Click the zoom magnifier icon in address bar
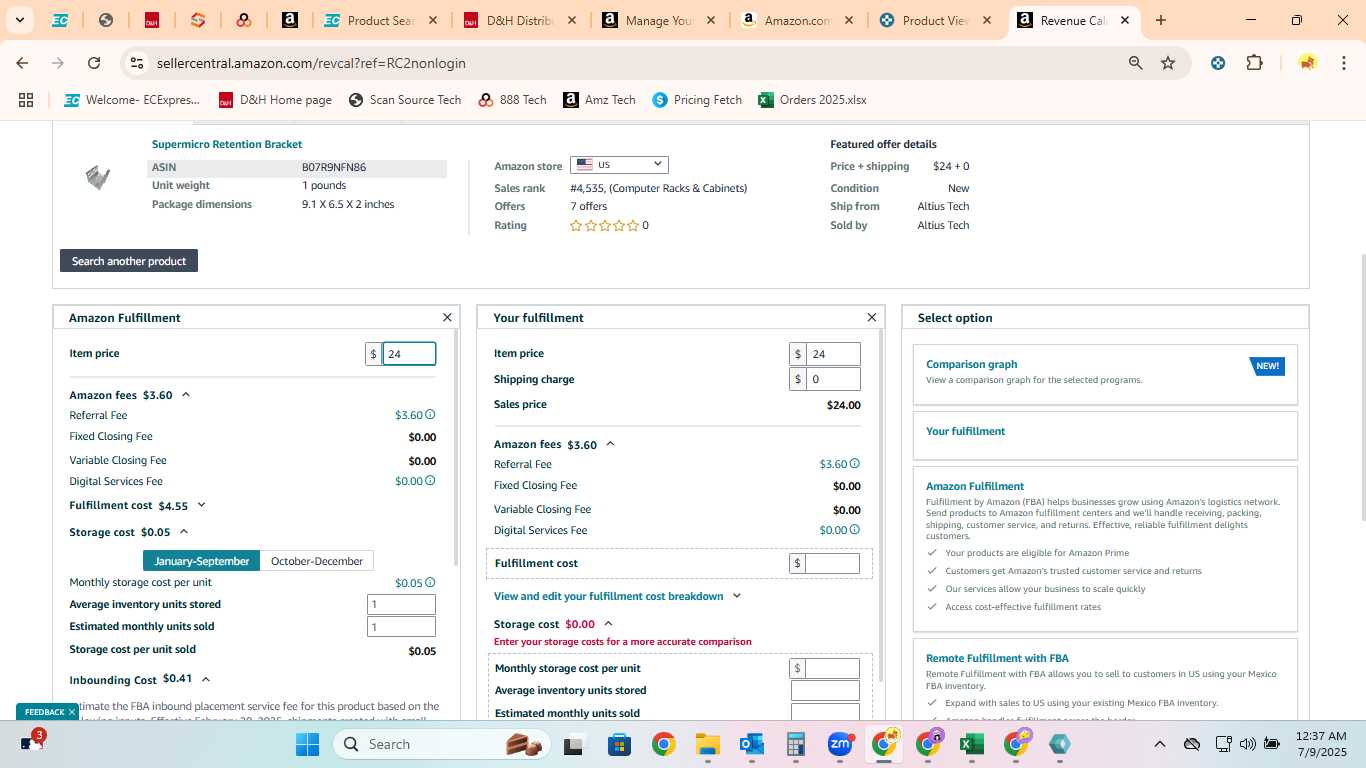Image resolution: width=1366 pixels, height=768 pixels. [x=1136, y=63]
